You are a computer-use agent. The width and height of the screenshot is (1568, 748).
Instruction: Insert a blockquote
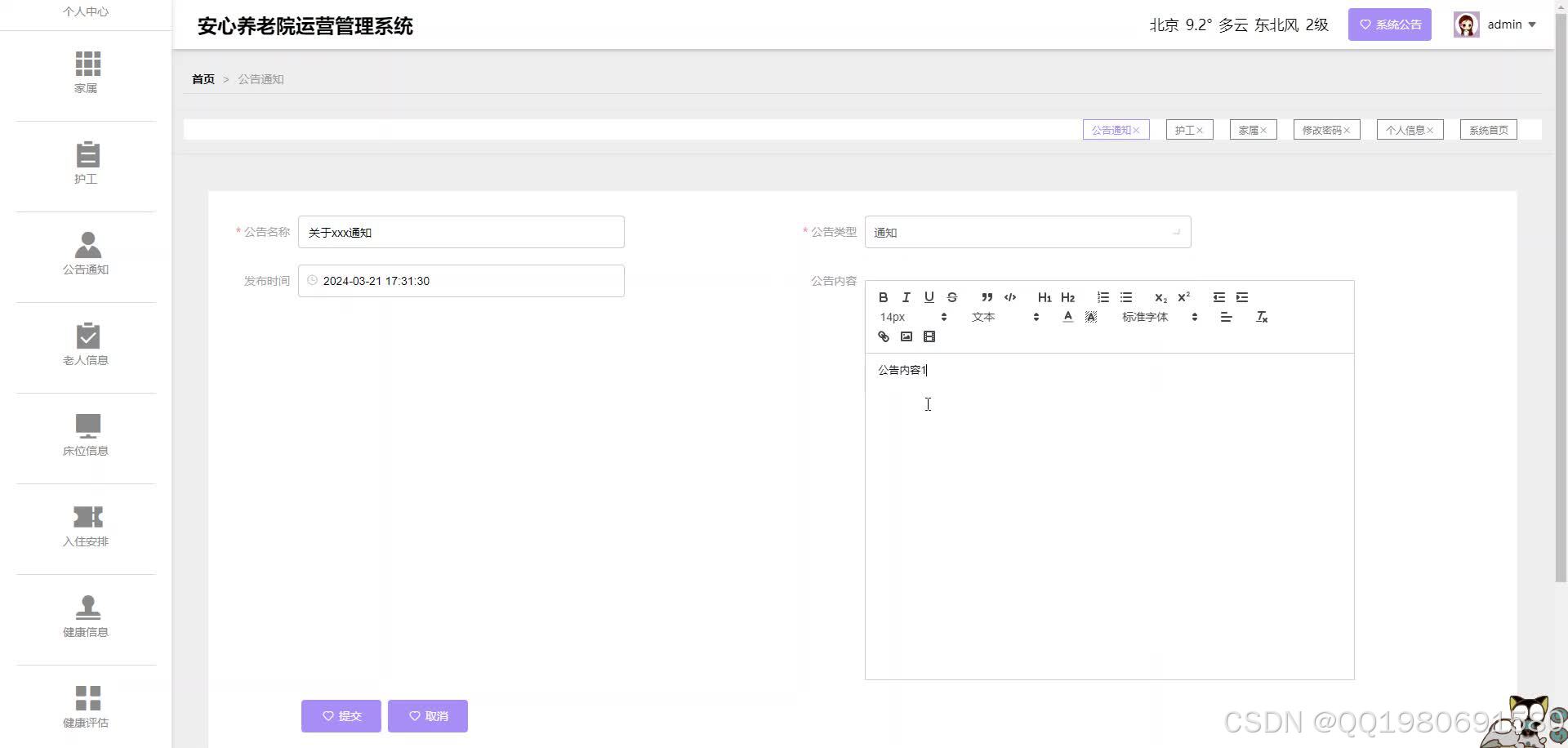tap(987, 297)
